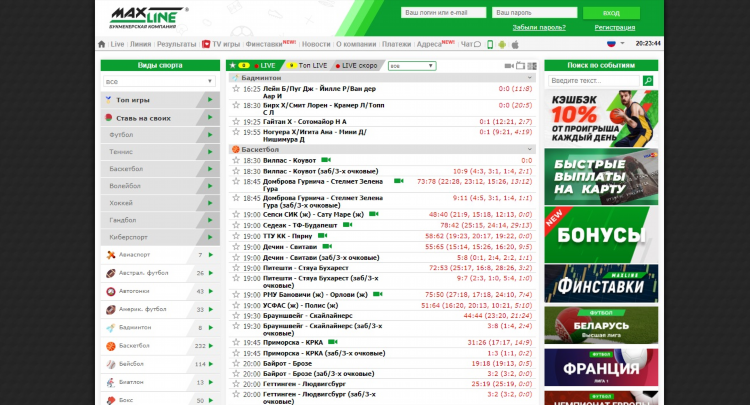Open the Новости link
This screenshot has width=750, height=405.
[316, 44]
